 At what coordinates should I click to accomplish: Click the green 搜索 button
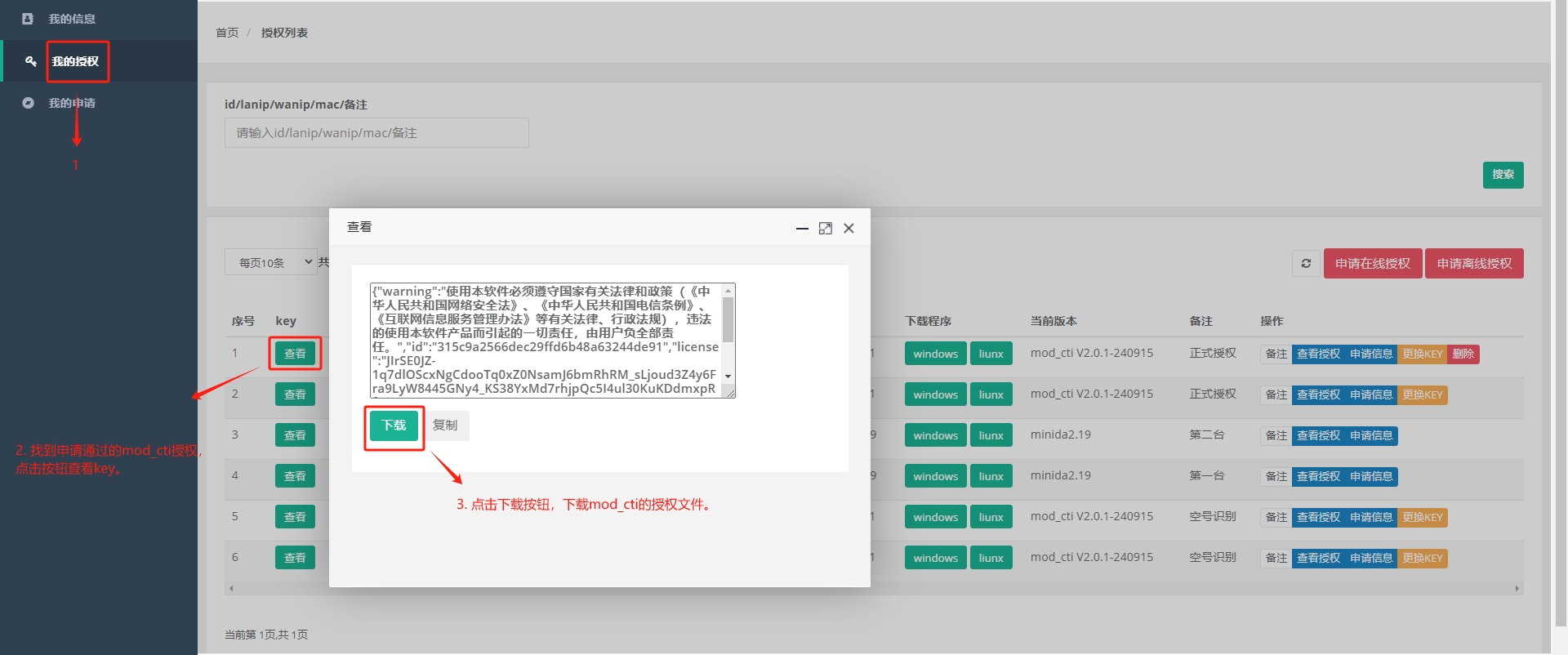coord(1503,175)
